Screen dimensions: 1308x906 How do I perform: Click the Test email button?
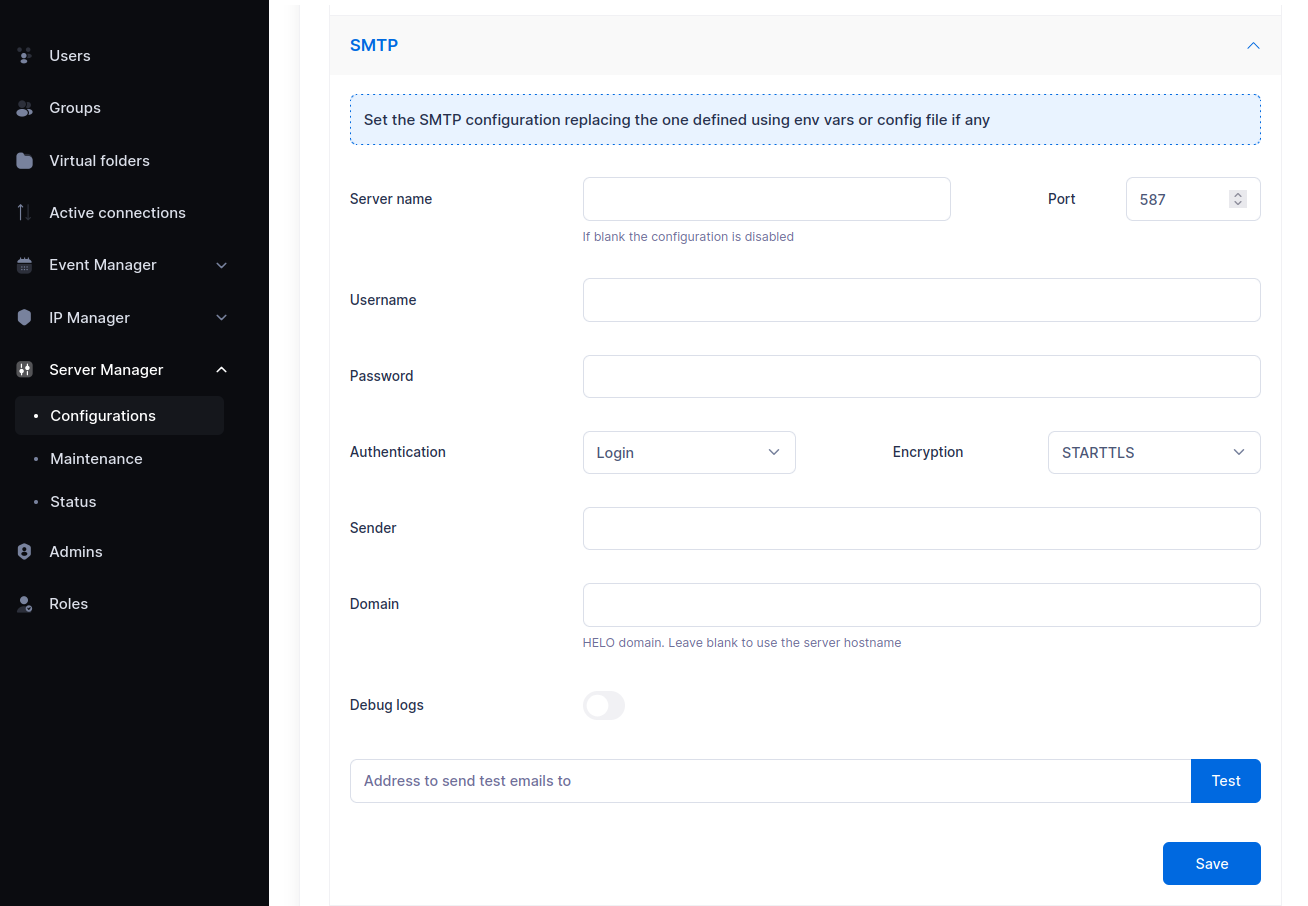coord(1225,781)
